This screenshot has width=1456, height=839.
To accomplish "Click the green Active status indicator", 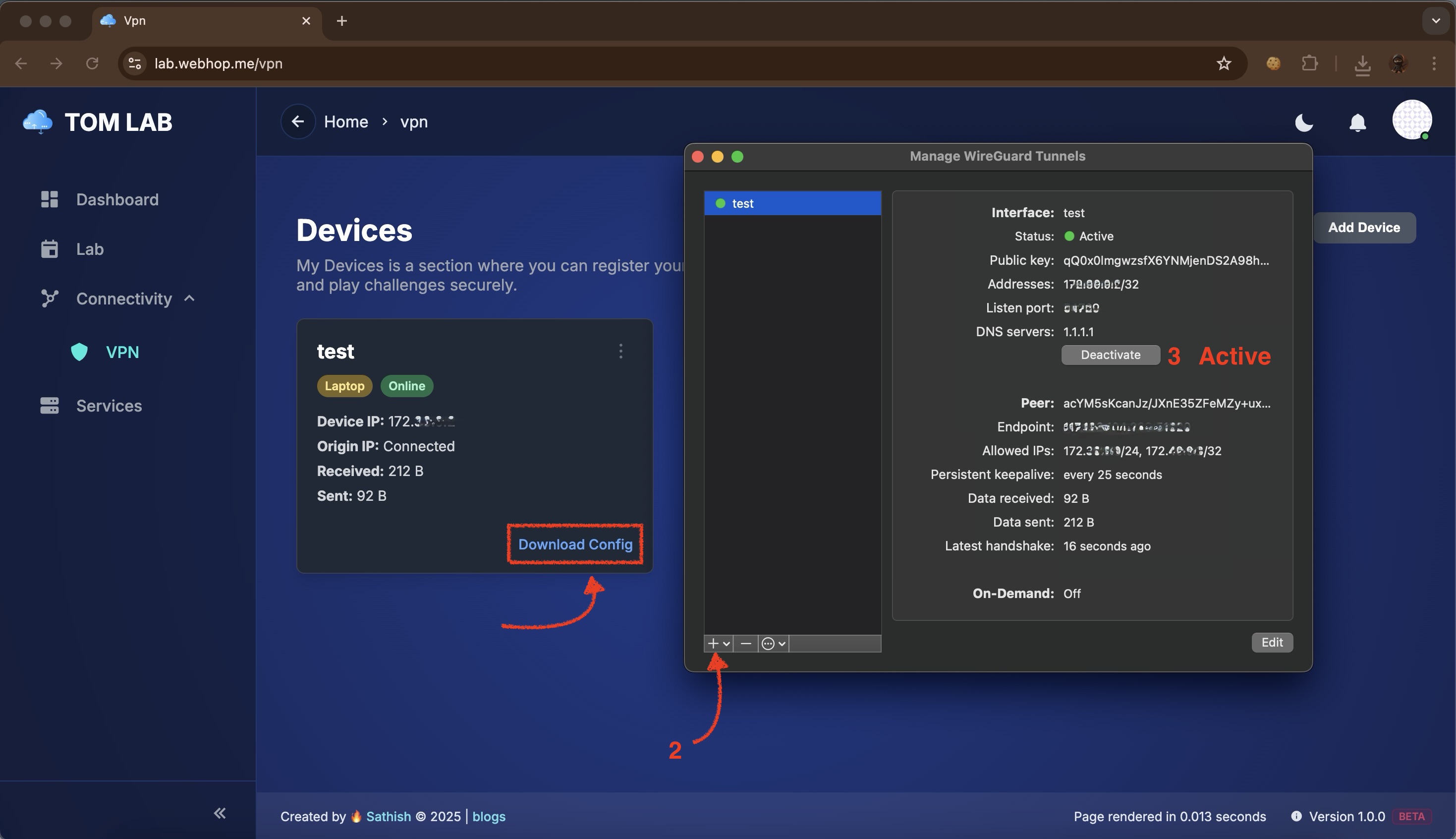I will [1069, 236].
